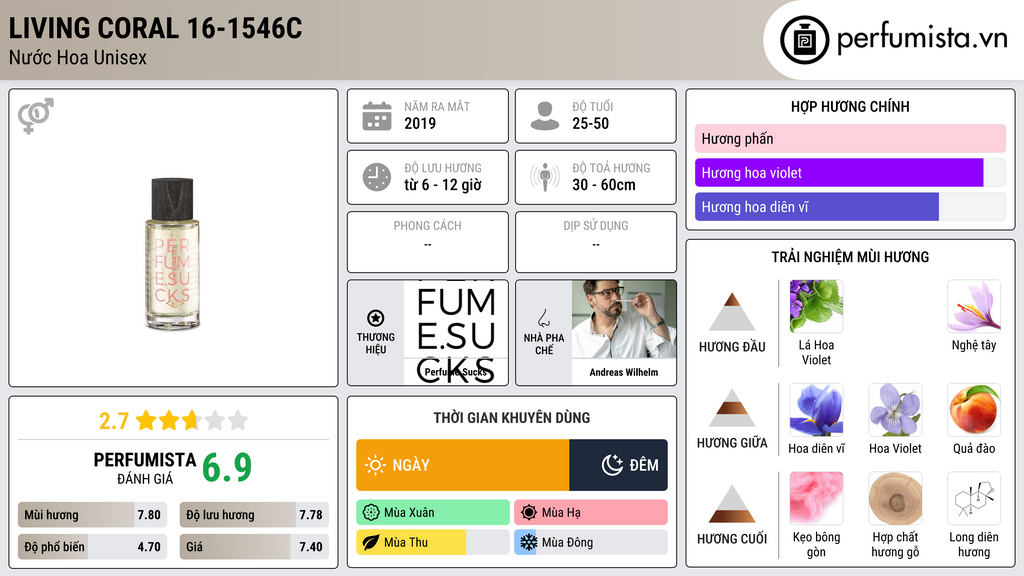Viewport: 1024px width, 576px height.
Task: Open the Nghệ tây saffron note image
Action: pyautogui.click(x=974, y=306)
